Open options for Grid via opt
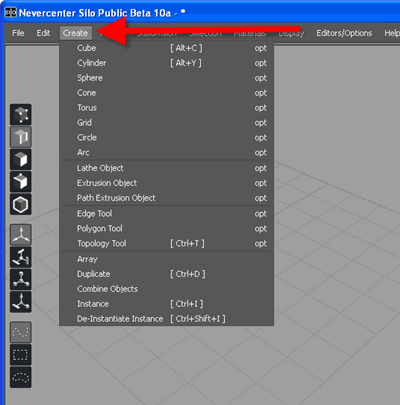 (261, 123)
